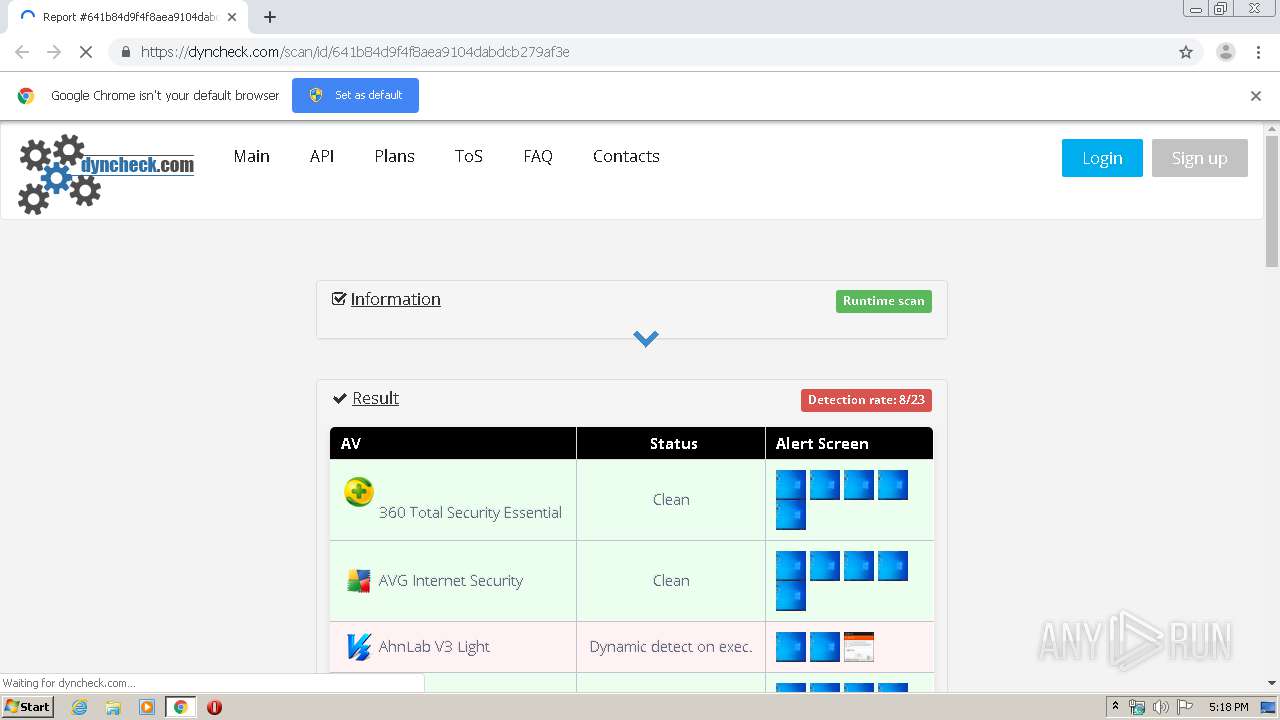Open Windows Explorer folder from taskbar
The width and height of the screenshot is (1280, 720).
113,707
